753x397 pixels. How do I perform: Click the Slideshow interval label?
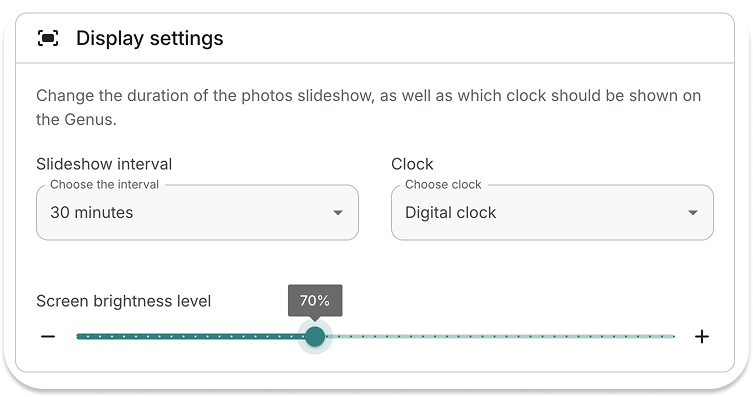click(x=104, y=164)
